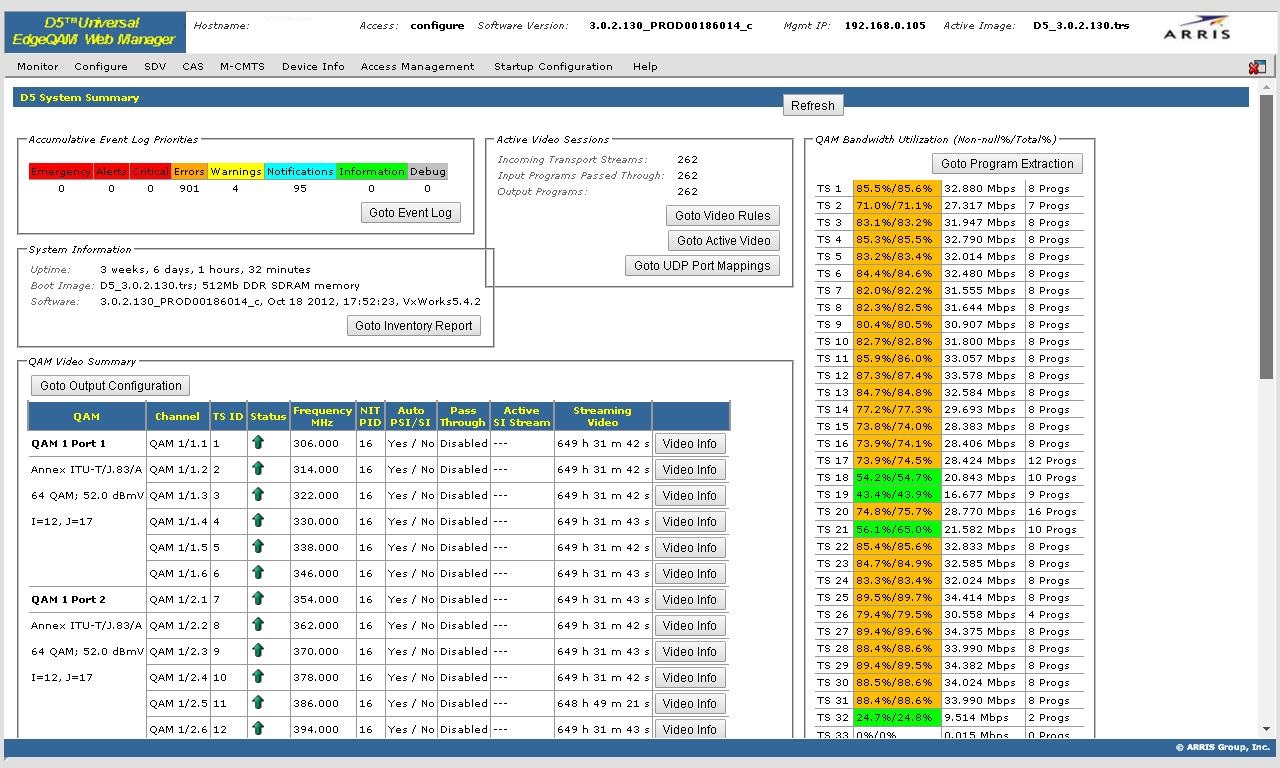
Task: Click the TS ID column header
Action: [x=228, y=417]
